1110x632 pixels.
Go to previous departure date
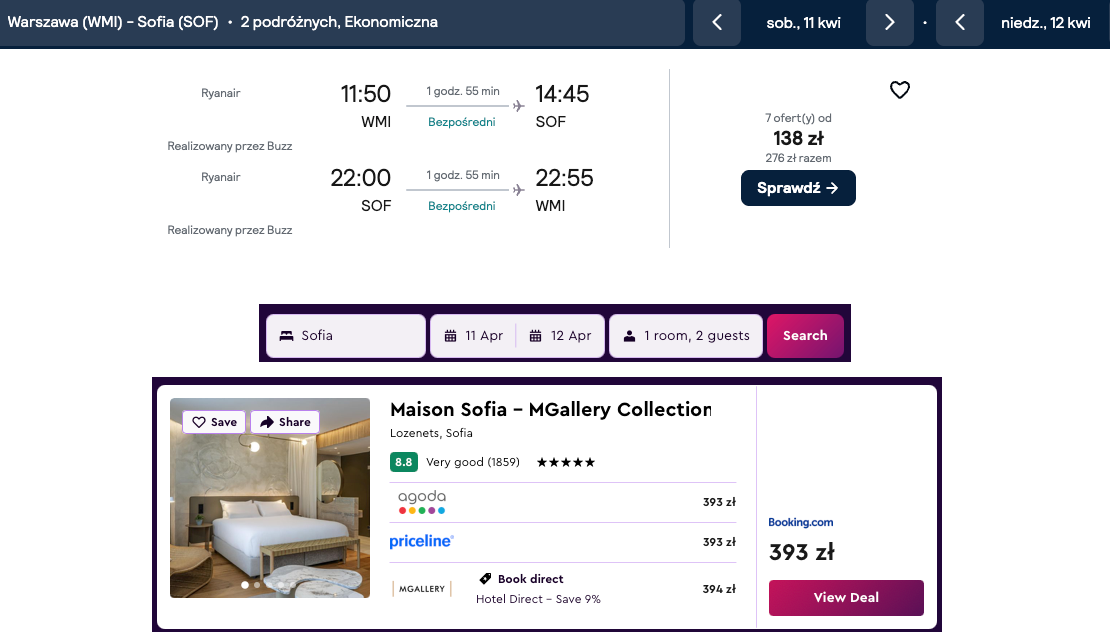point(717,23)
